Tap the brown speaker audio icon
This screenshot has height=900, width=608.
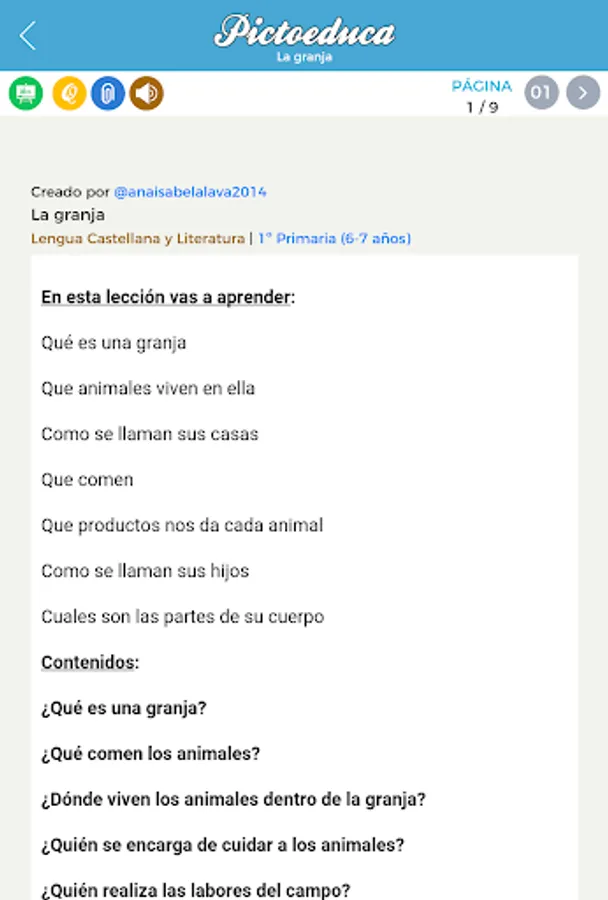point(146,94)
